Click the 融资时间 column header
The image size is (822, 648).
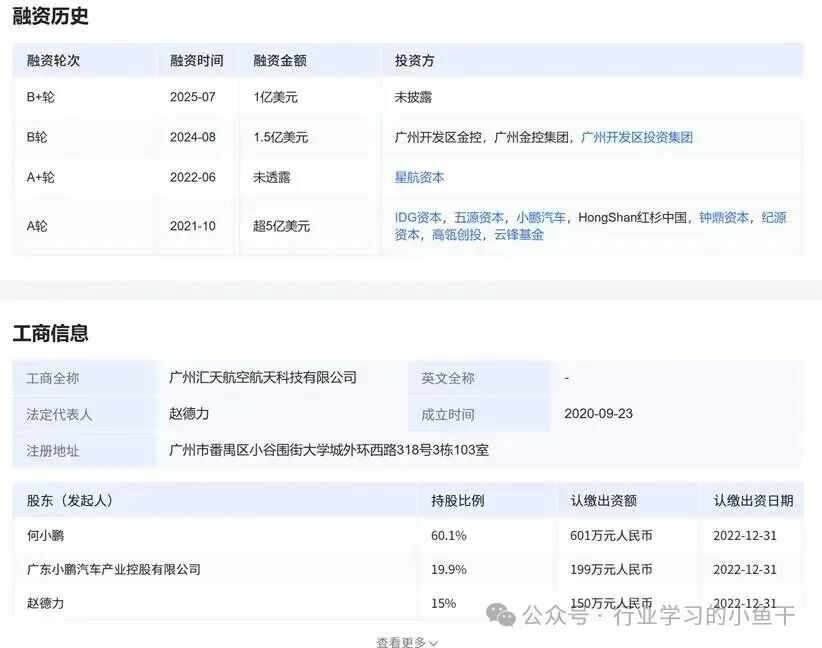[x=197, y=60]
